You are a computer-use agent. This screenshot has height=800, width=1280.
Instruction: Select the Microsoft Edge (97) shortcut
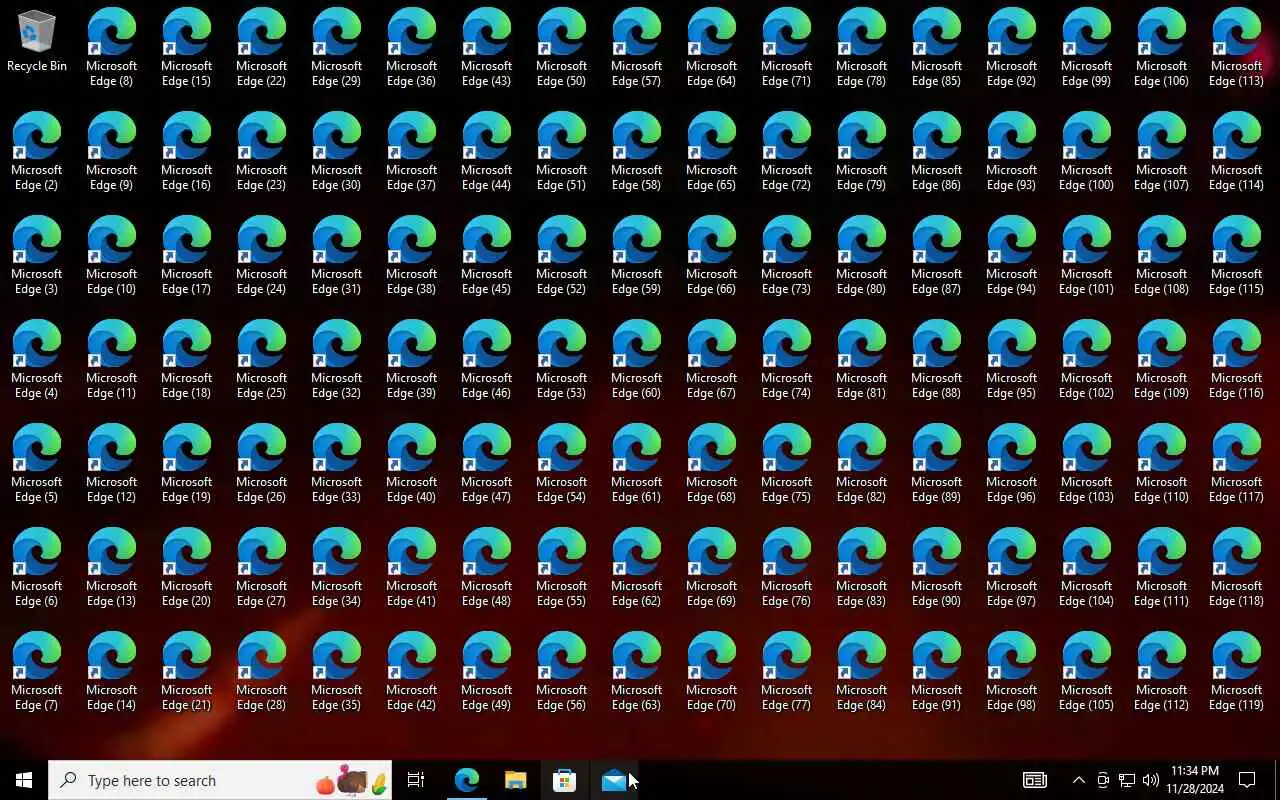[1012, 568]
